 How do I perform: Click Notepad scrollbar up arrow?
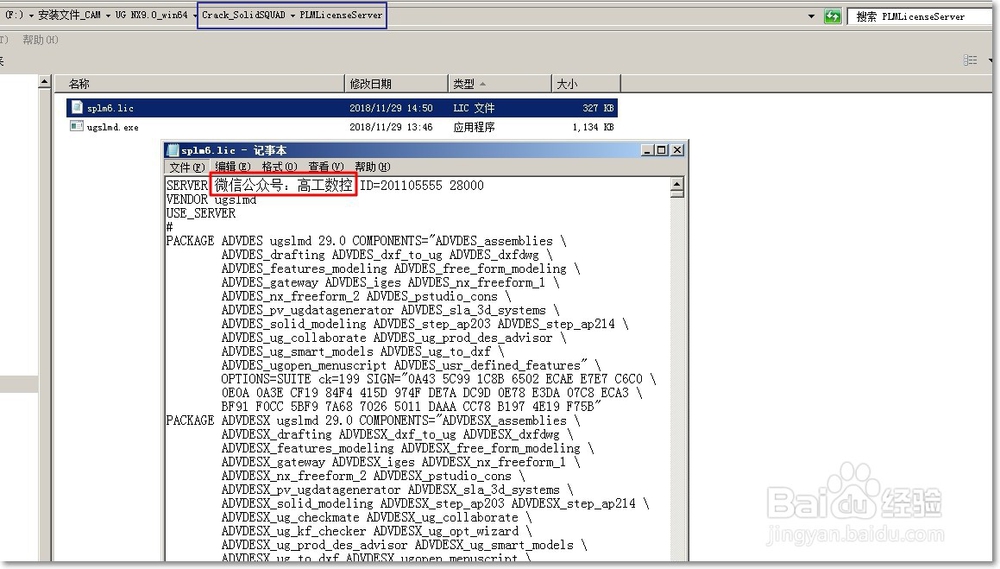click(677, 183)
